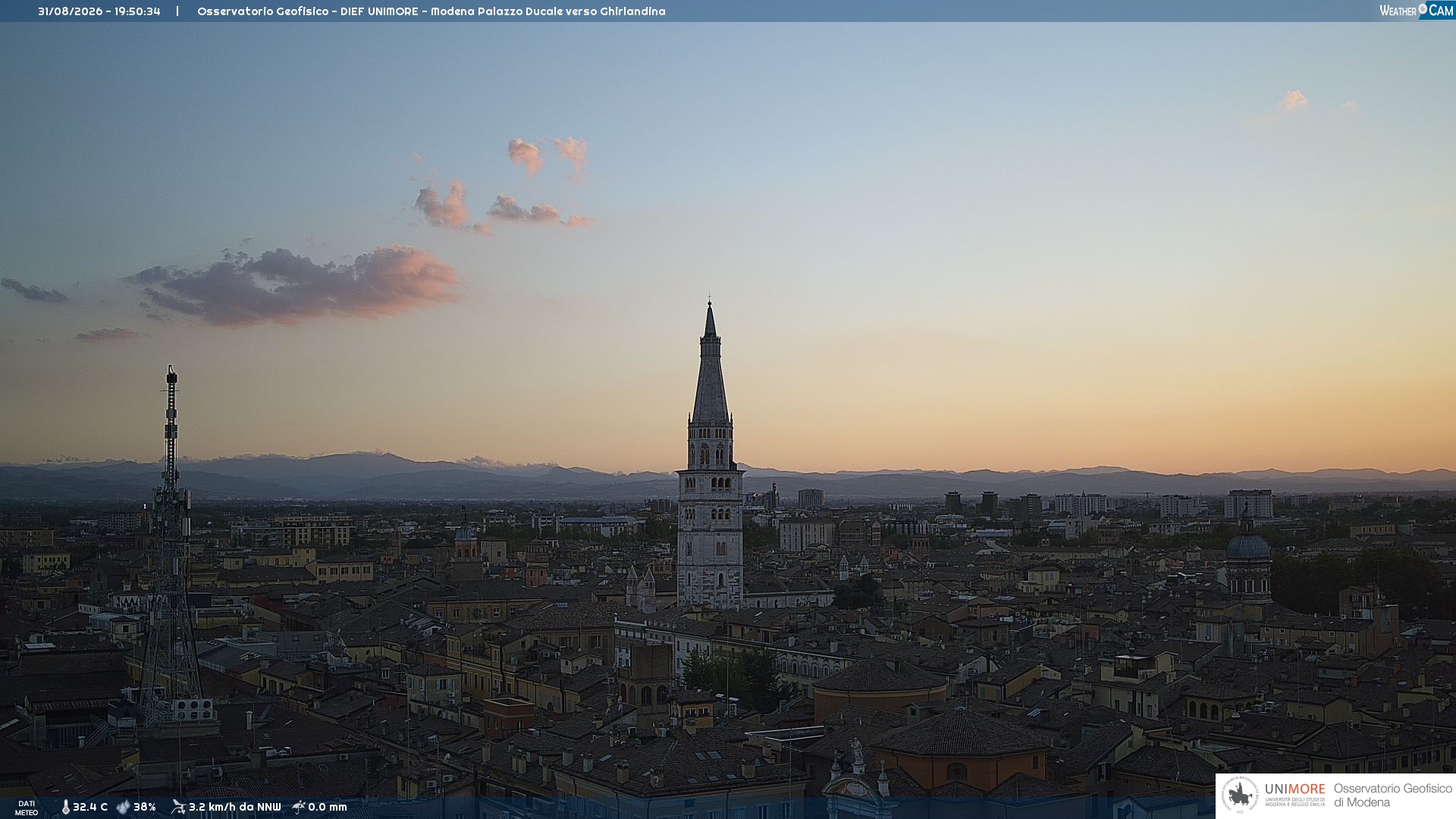Viewport: 1456px width, 819px height.
Task: Click the wind anemometer icon
Action: [178, 807]
